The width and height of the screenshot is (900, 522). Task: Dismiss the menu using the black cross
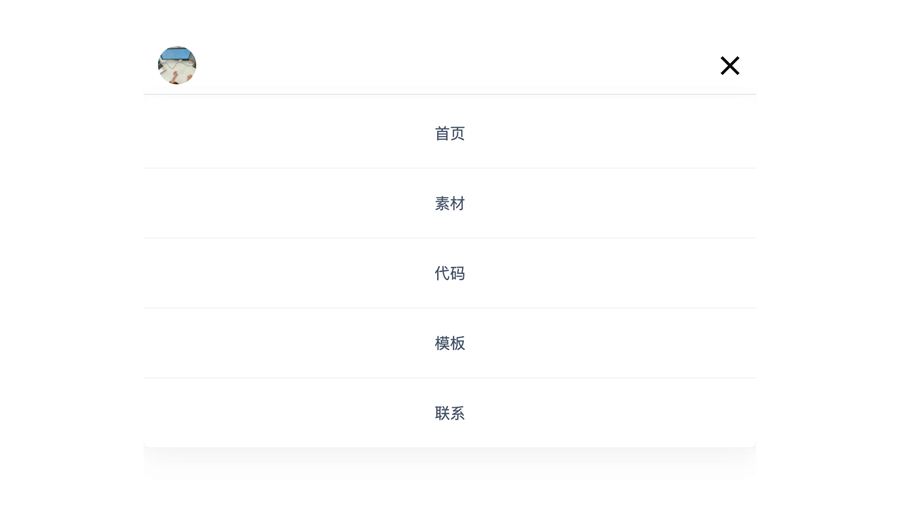point(730,66)
